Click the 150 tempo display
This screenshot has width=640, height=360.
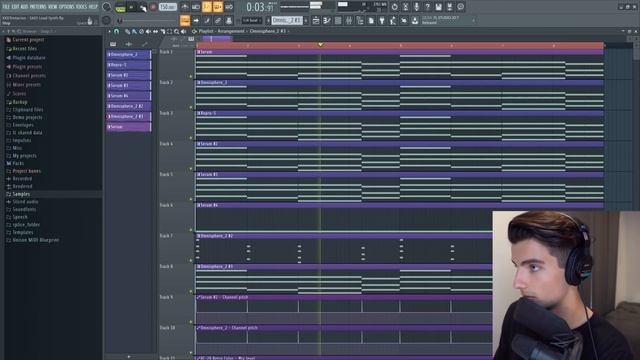pyautogui.click(x=168, y=7)
